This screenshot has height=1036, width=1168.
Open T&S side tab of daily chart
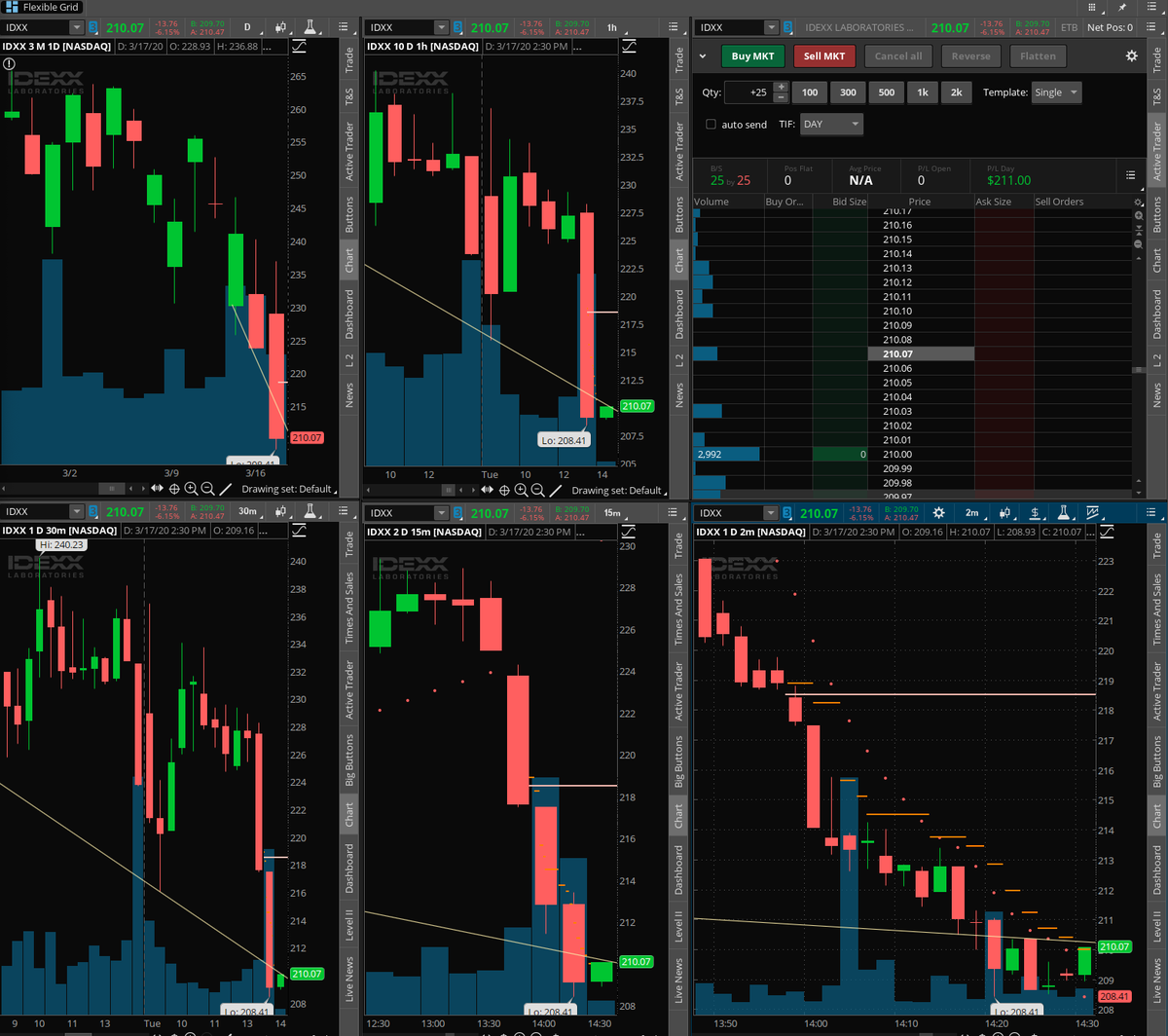pyautogui.click(x=349, y=96)
